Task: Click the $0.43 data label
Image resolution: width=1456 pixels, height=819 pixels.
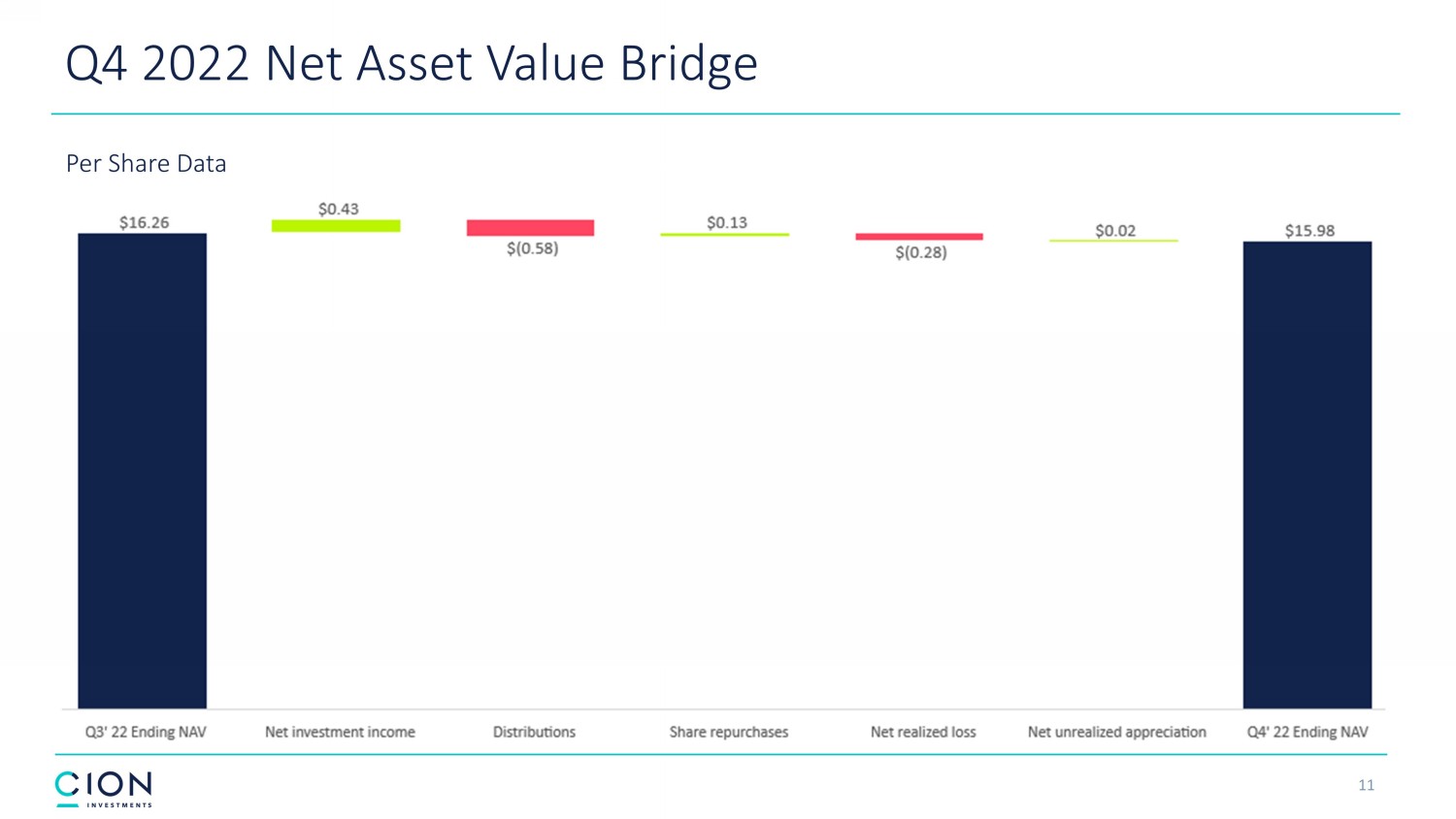Action: click(x=338, y=209)
